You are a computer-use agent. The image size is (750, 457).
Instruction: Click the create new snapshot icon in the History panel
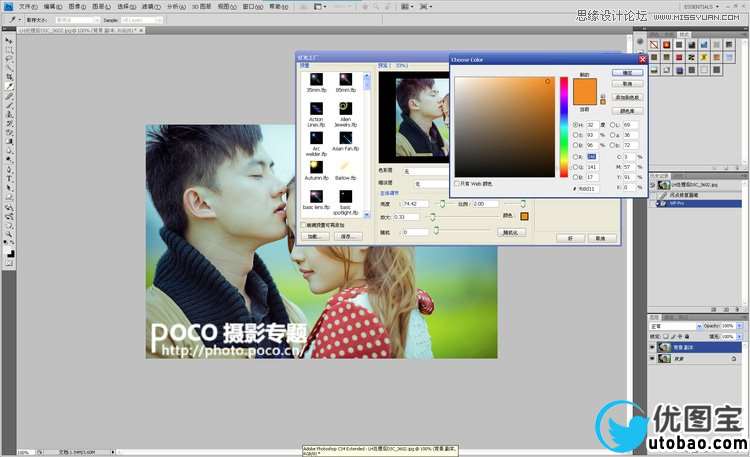[x=726, y=310]
